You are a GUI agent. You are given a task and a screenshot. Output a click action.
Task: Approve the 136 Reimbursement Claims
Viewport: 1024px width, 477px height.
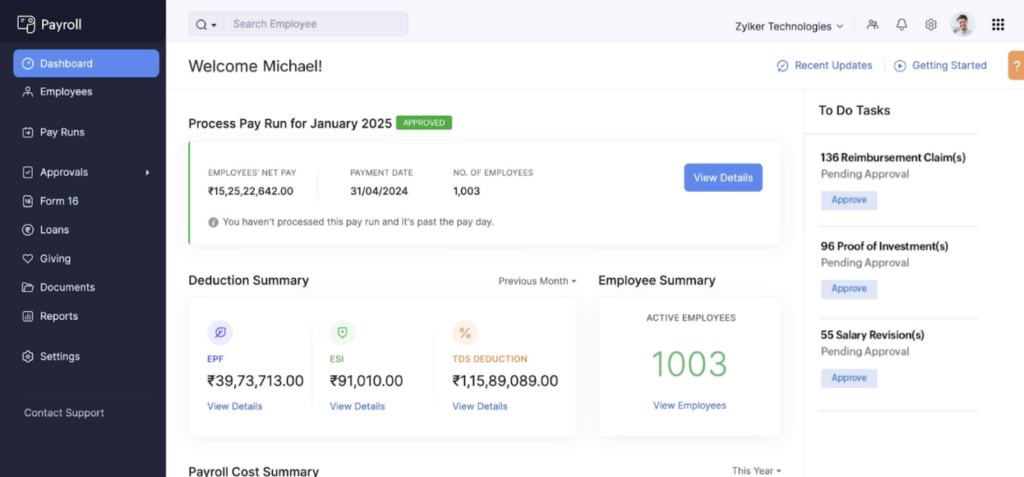pos(849,200)
